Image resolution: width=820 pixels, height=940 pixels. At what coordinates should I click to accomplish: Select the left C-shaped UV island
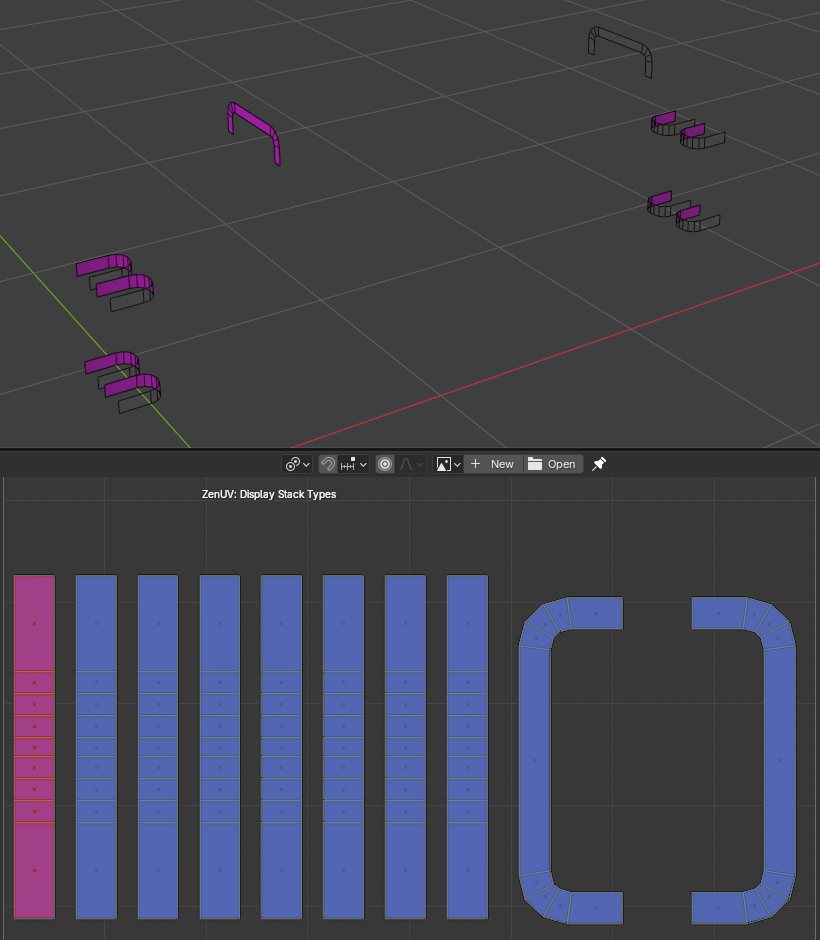[x=534, y=760]
